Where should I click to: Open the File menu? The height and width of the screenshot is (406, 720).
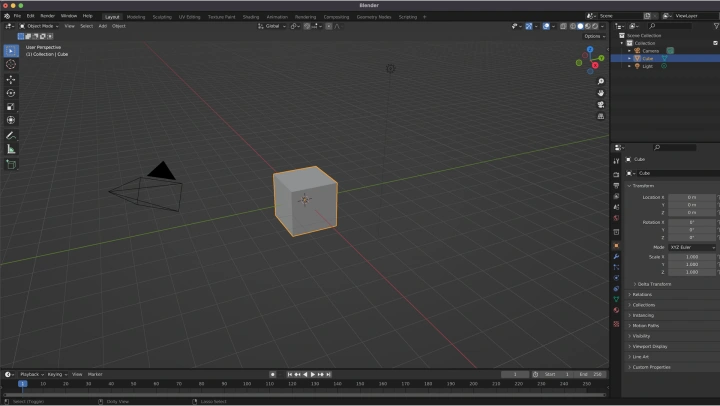(x=17, y=16)
